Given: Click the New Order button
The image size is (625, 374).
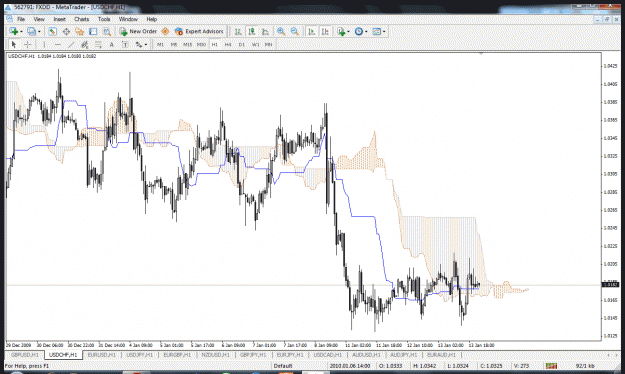Looking at the screenshot, I should click(x=138, y=31).
